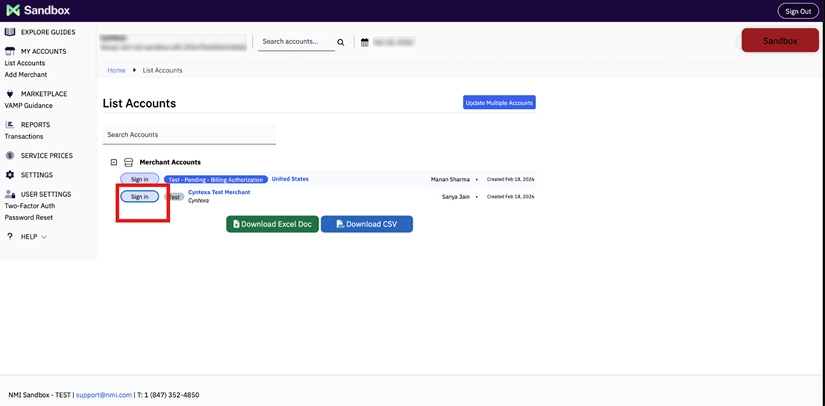825x406 pixels.
Task: Click the User Settings person-lock icon
Action: point(10,194)
